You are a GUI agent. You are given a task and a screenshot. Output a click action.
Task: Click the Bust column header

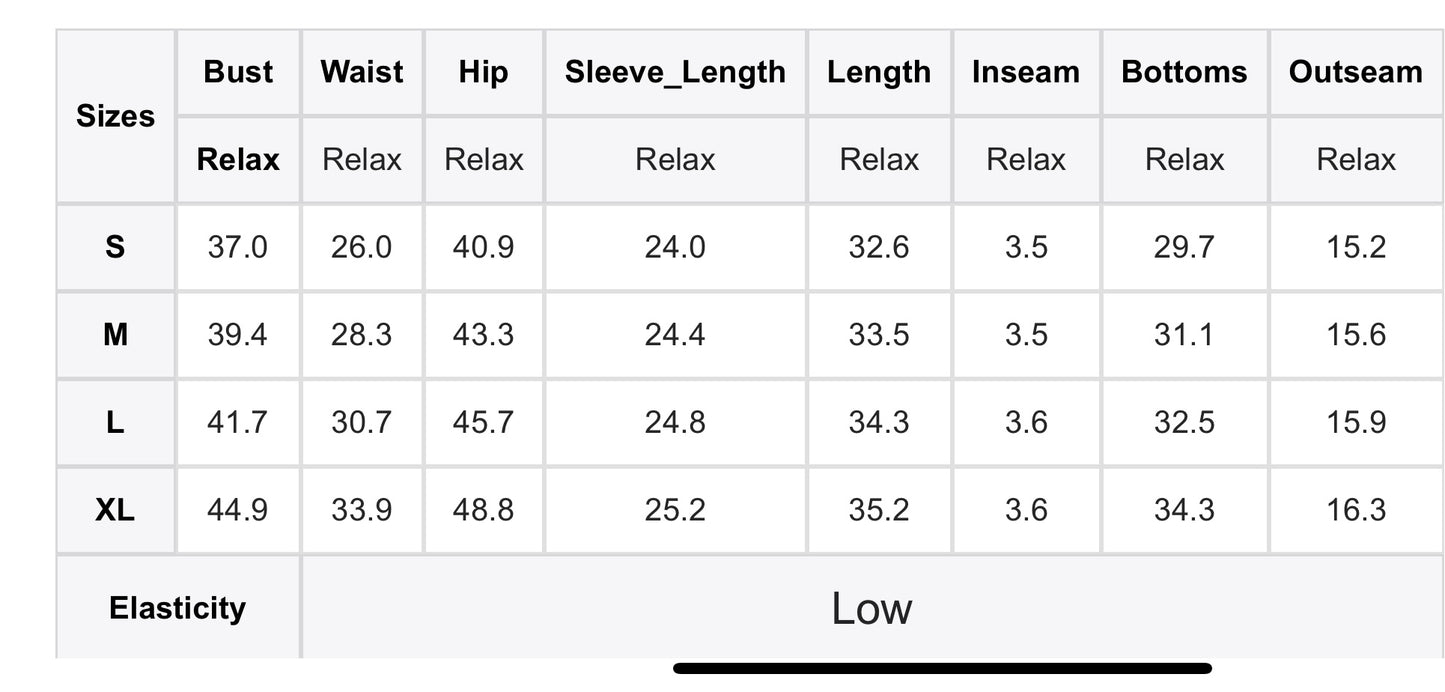click(x=238, y=72)
